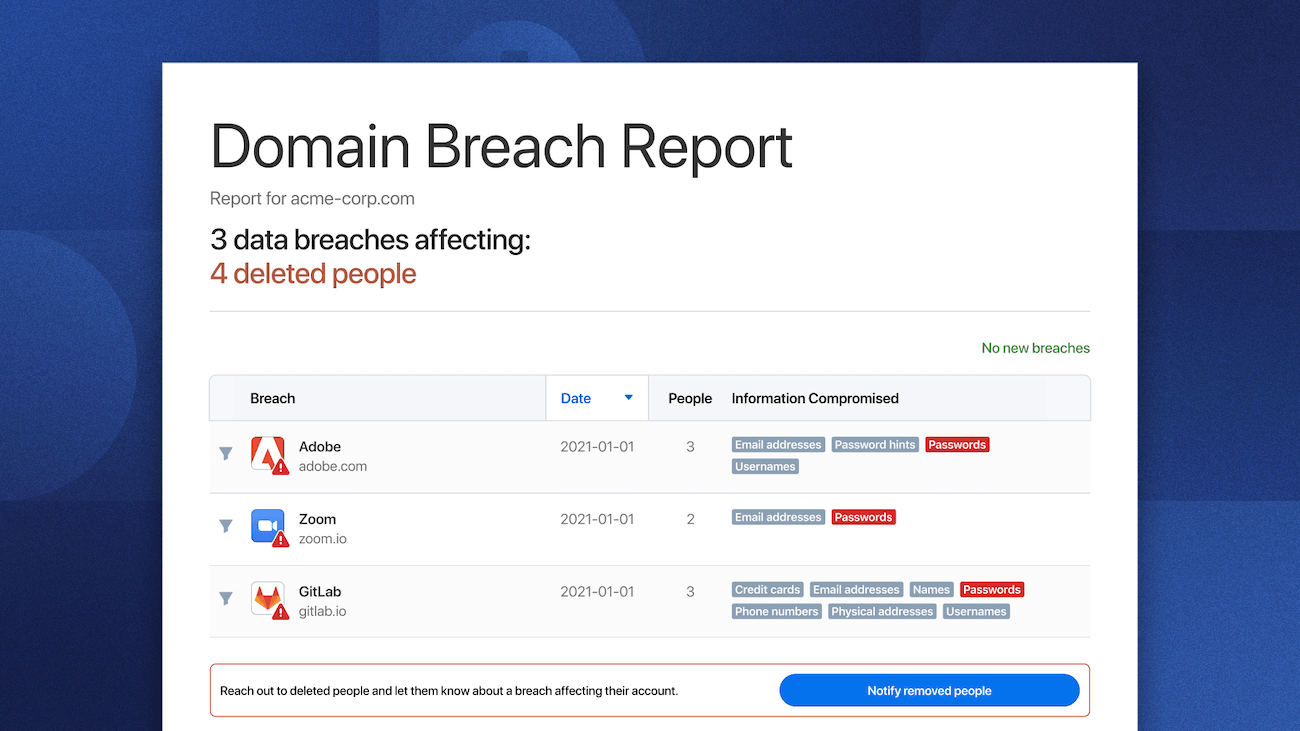
Task: Select the filter icon beside the Zoom row
Action: [x=225, y=526]
